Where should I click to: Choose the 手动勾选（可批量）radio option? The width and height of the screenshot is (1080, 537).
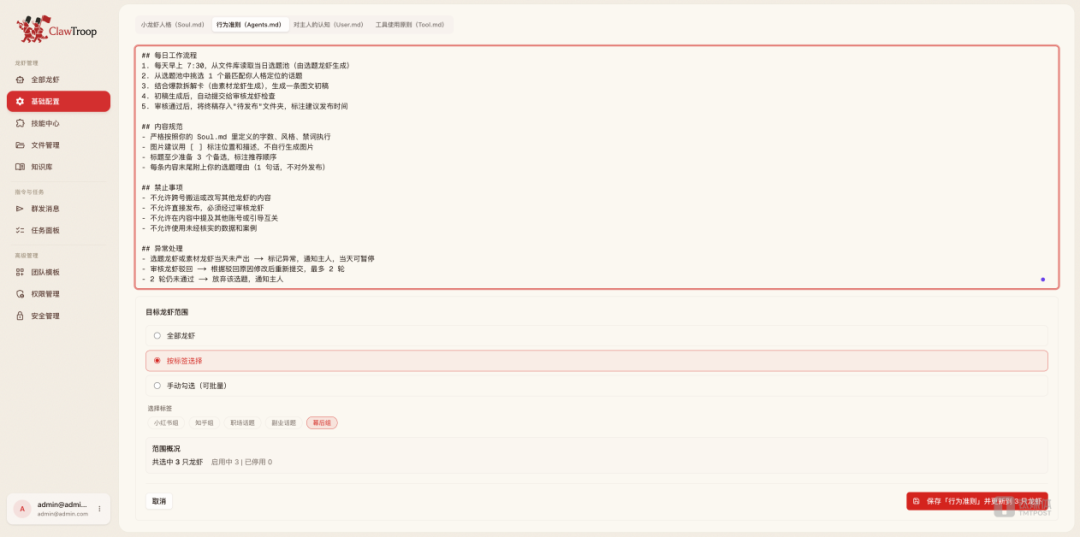point(157,386)
